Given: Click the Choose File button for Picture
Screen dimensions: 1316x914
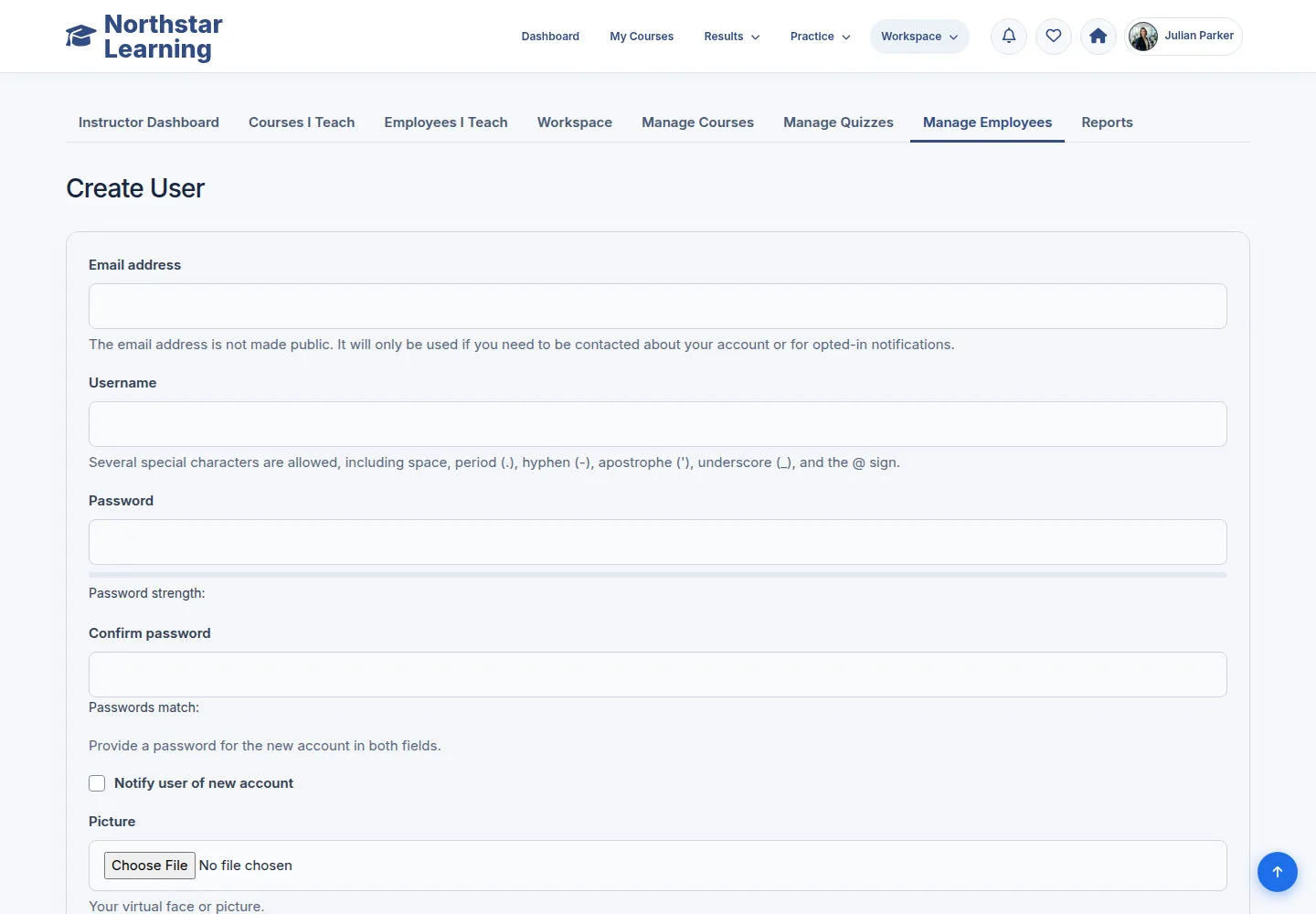Looking at the screenshot, I should point(150,866).
